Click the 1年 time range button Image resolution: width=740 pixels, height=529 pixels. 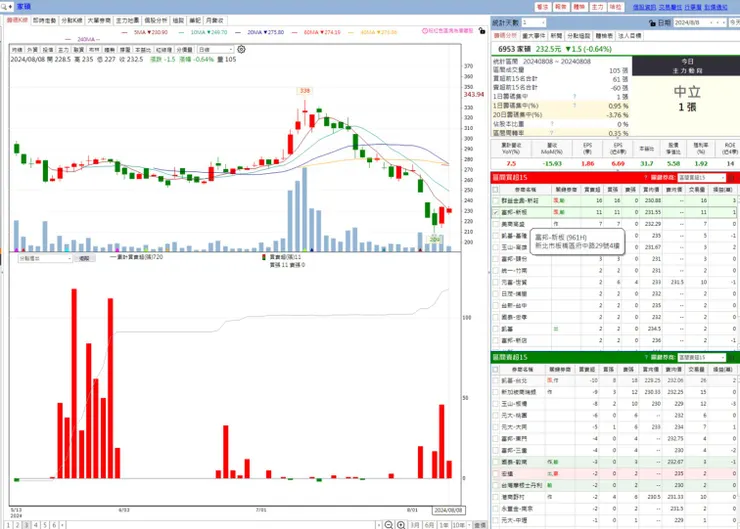click(x=444, y=525)
